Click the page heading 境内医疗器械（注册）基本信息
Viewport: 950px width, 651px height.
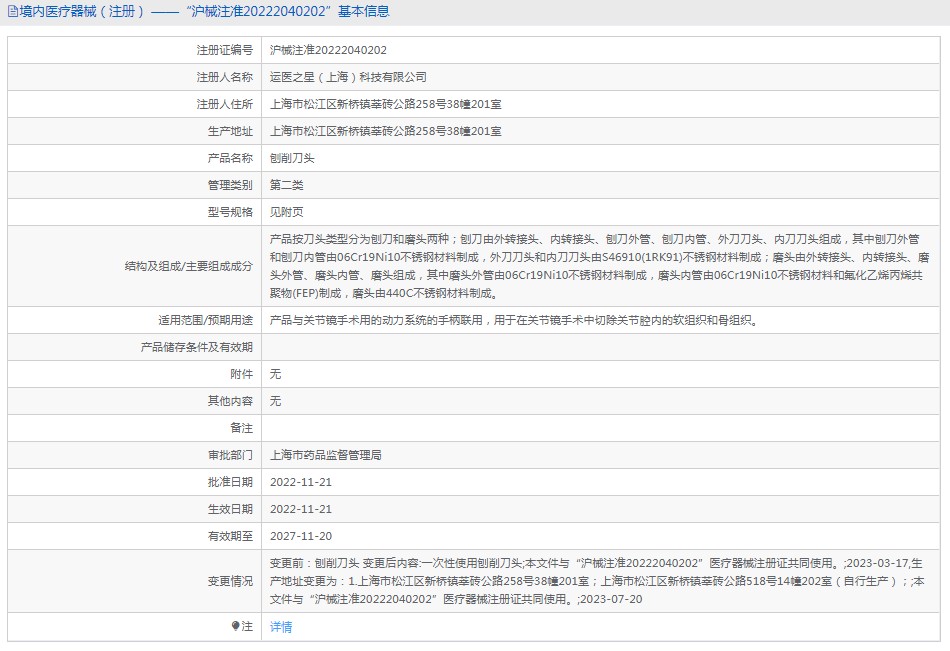pyautogui.click(x=205, y=12)
